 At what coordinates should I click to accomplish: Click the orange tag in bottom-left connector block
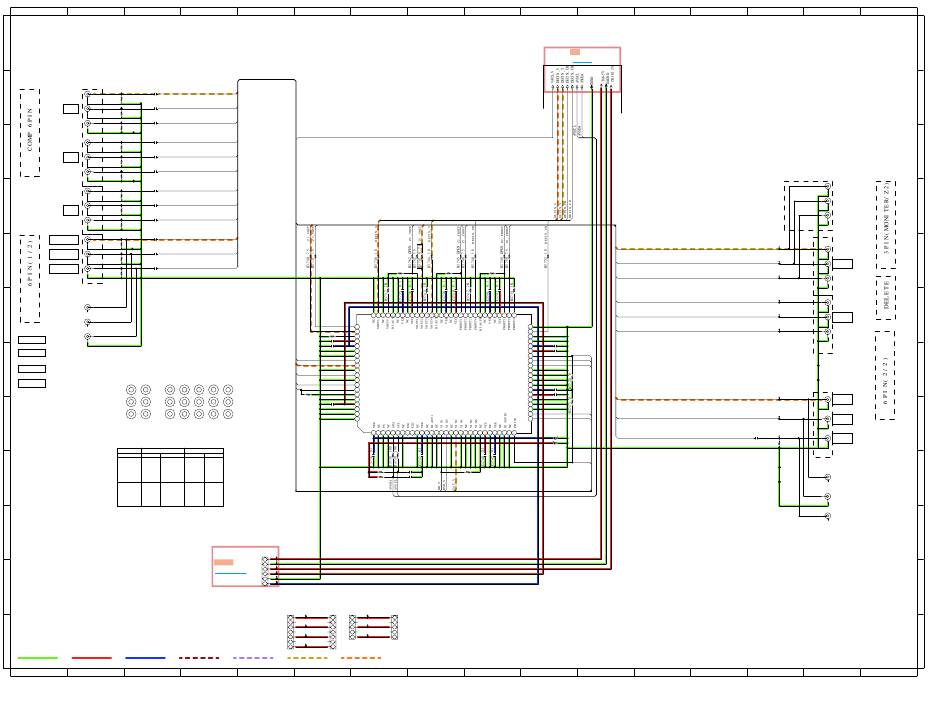click(x=224, y=562)
